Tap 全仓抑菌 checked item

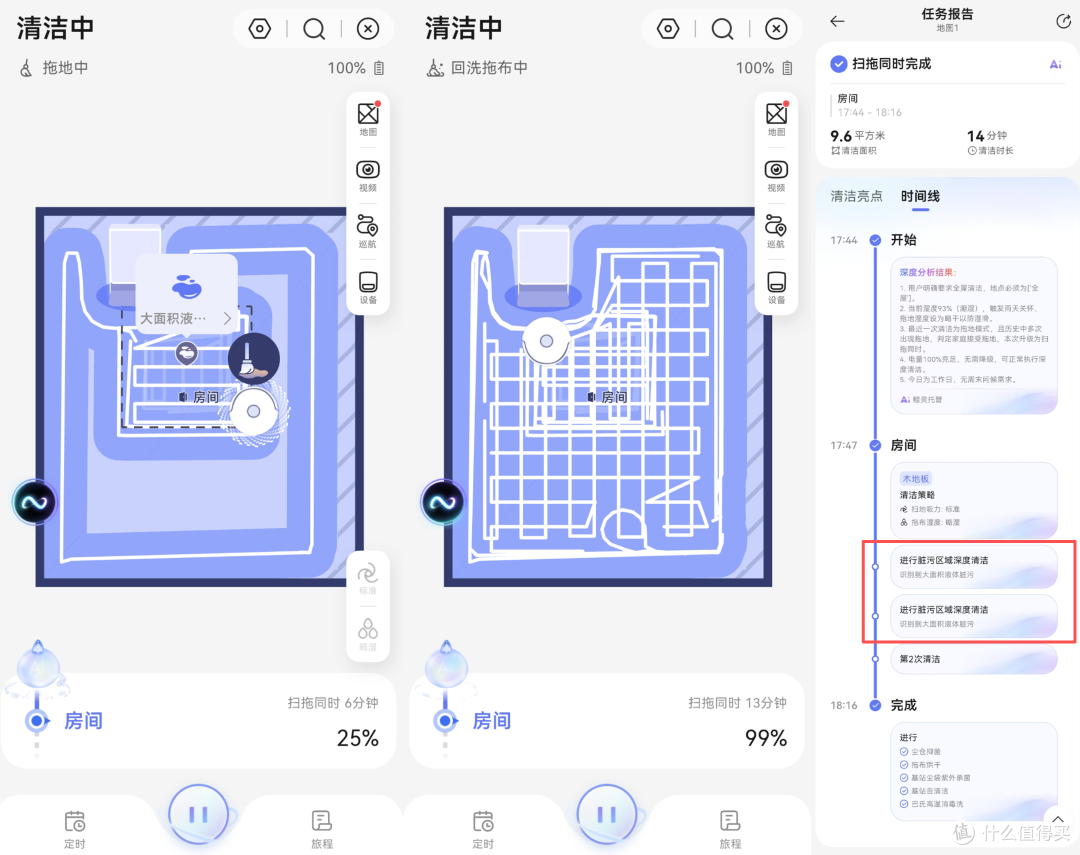(x=920, y=752)
